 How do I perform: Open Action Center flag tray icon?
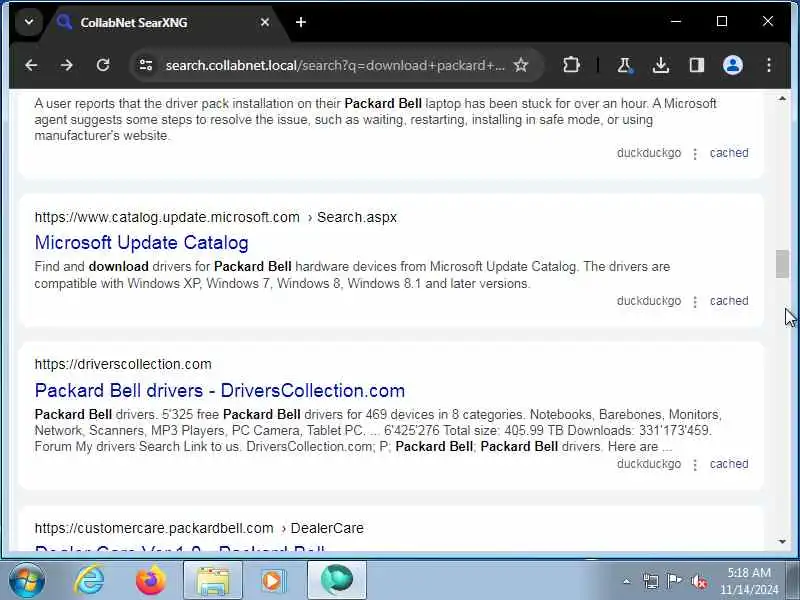pyautogui.click(x=674, y=581)
